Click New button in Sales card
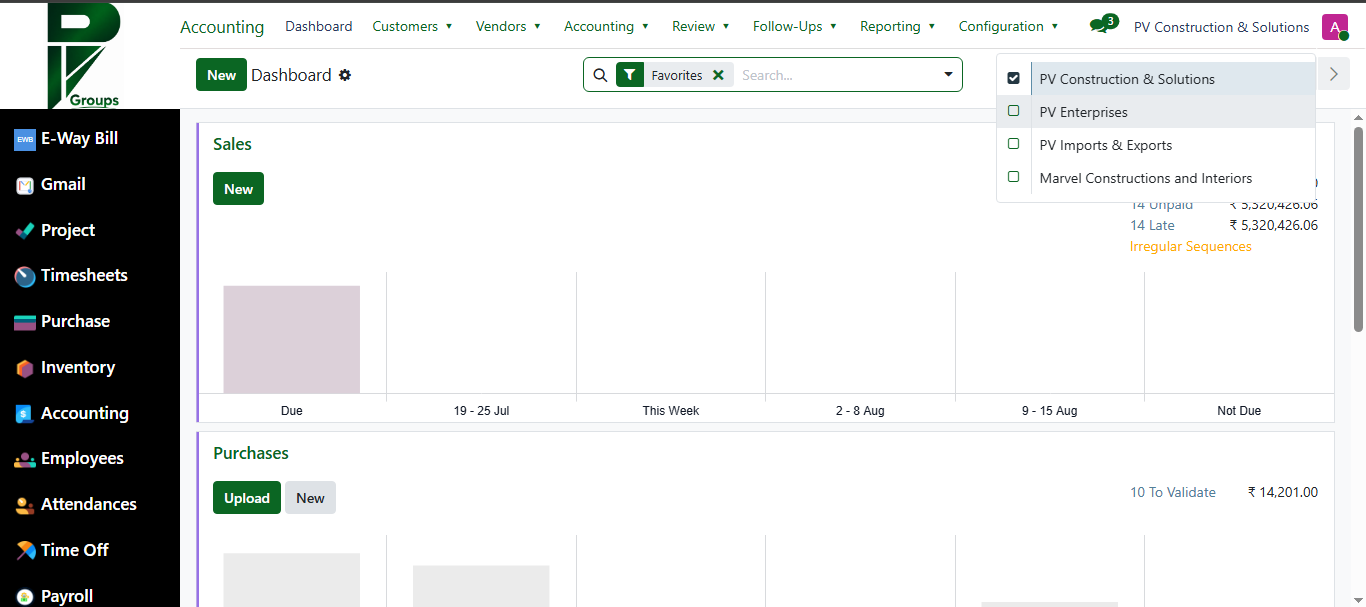 coord(238,189)
